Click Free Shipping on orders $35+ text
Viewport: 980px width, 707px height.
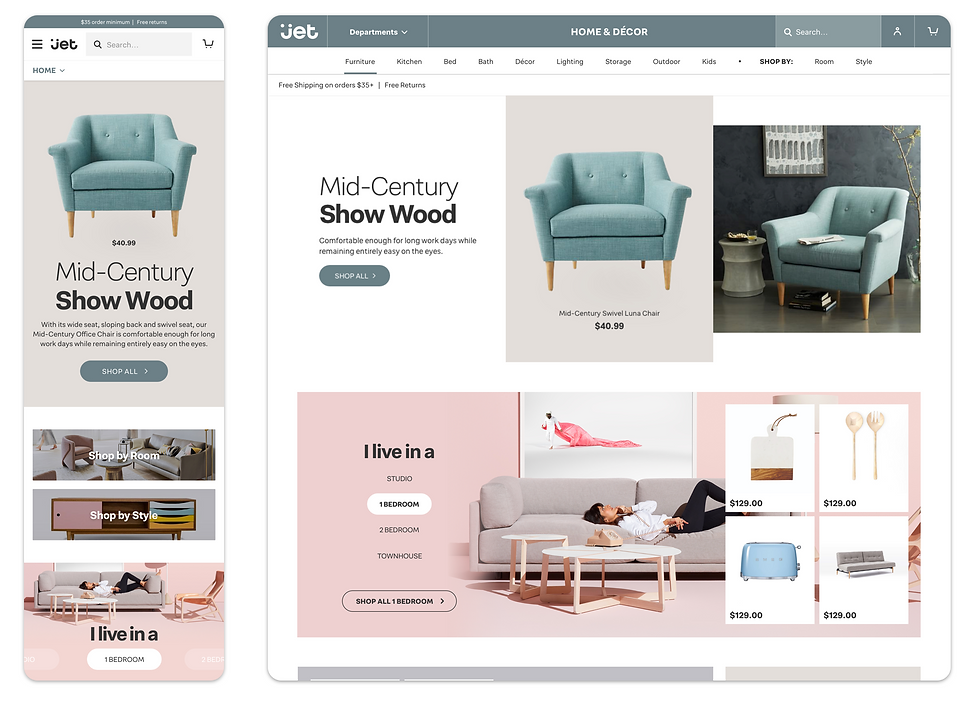coord(326,85)
